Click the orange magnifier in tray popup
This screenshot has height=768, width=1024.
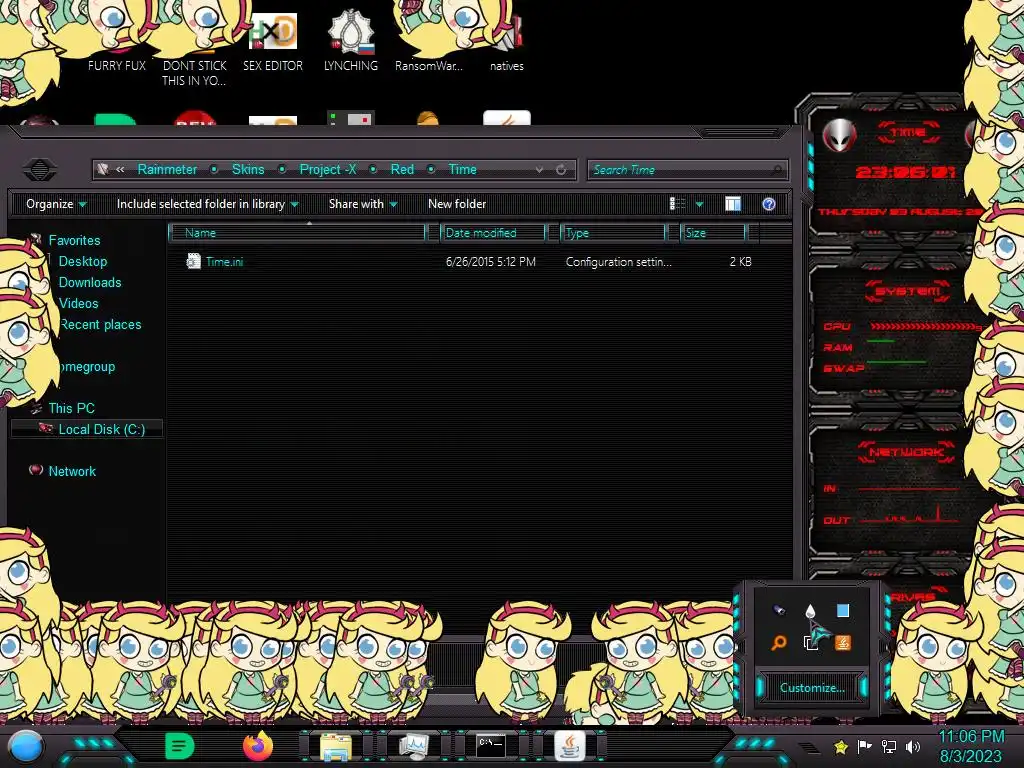(778, 643)
